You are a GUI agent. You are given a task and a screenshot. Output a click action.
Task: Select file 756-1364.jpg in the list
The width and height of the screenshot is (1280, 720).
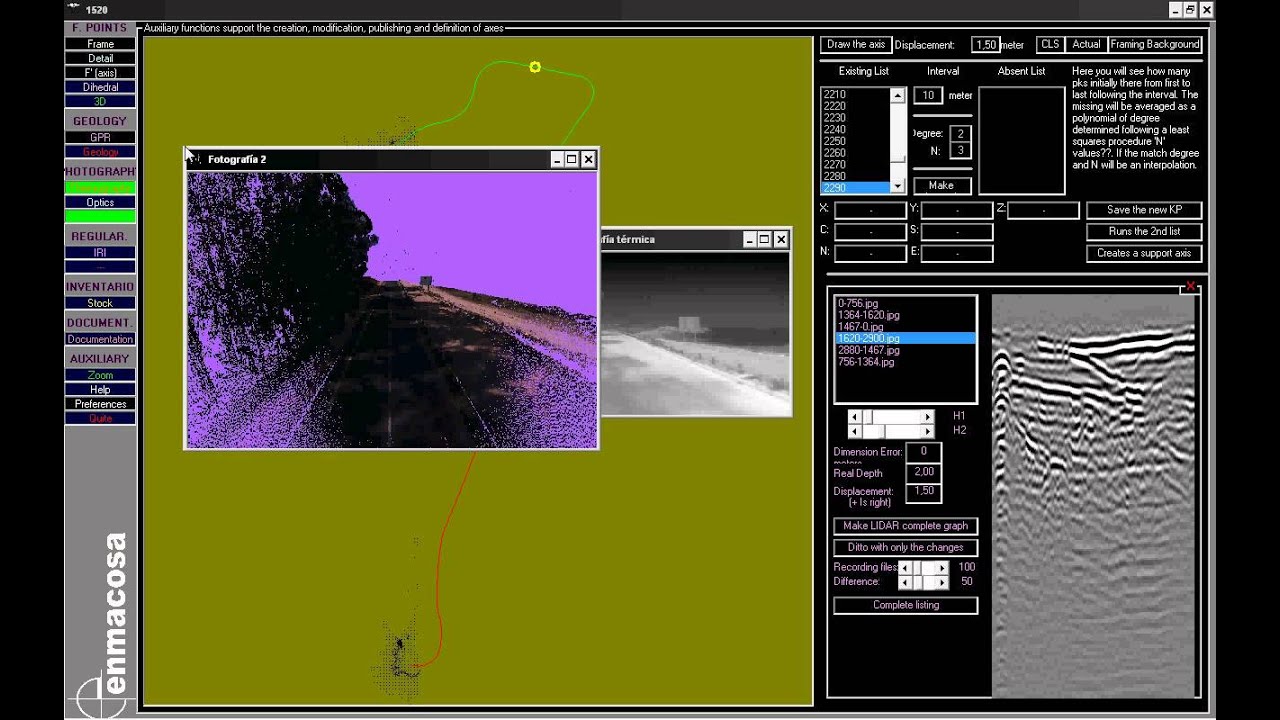pyautogui.click(x=905, y=362)
